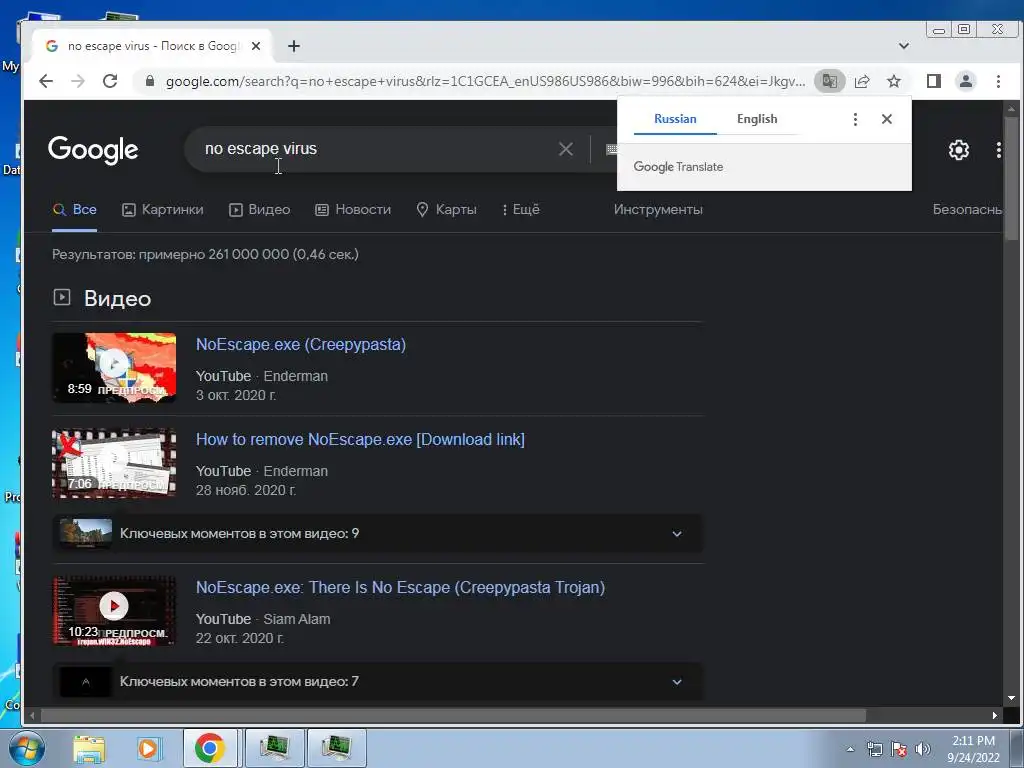Open NoEscape.exe (Creepypasta) video link
The height and width of the screenshot is (768, 1024).
[x=300, y=344]
